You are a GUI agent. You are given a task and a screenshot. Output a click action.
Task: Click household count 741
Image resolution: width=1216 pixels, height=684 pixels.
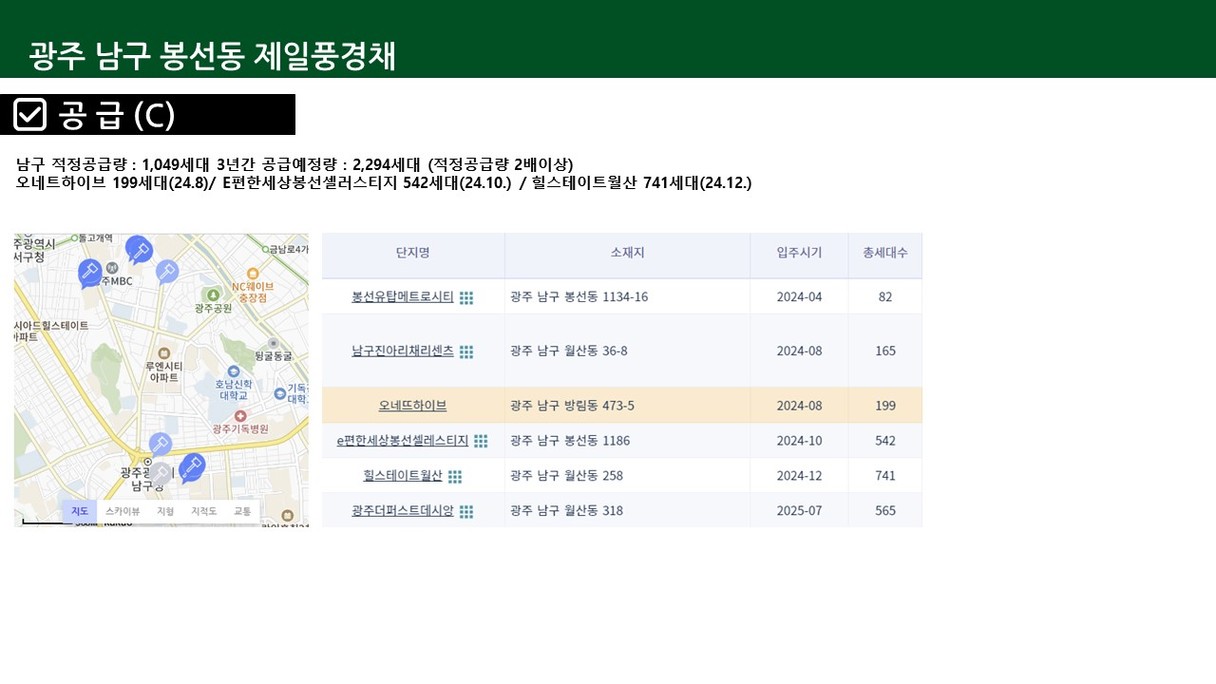885,476
